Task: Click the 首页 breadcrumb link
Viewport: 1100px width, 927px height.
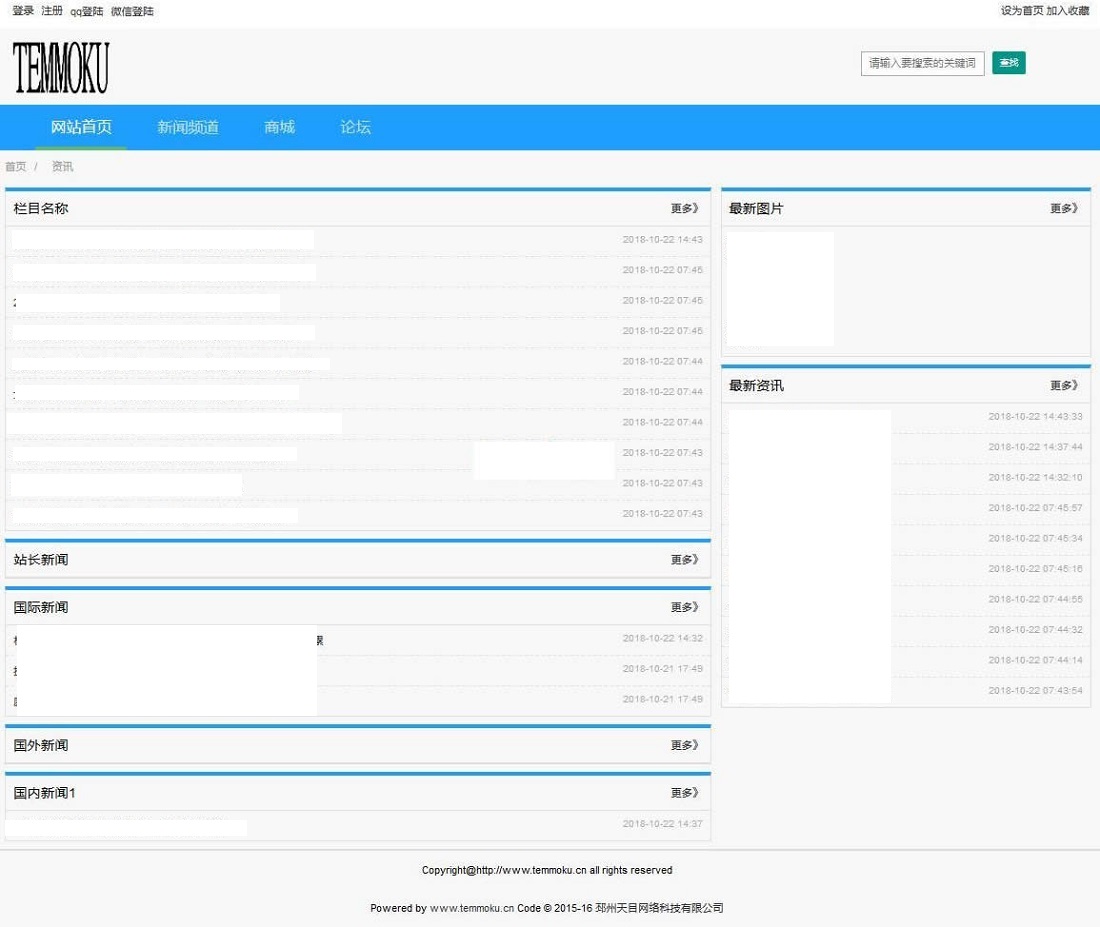Action: [x=16, y=167]
